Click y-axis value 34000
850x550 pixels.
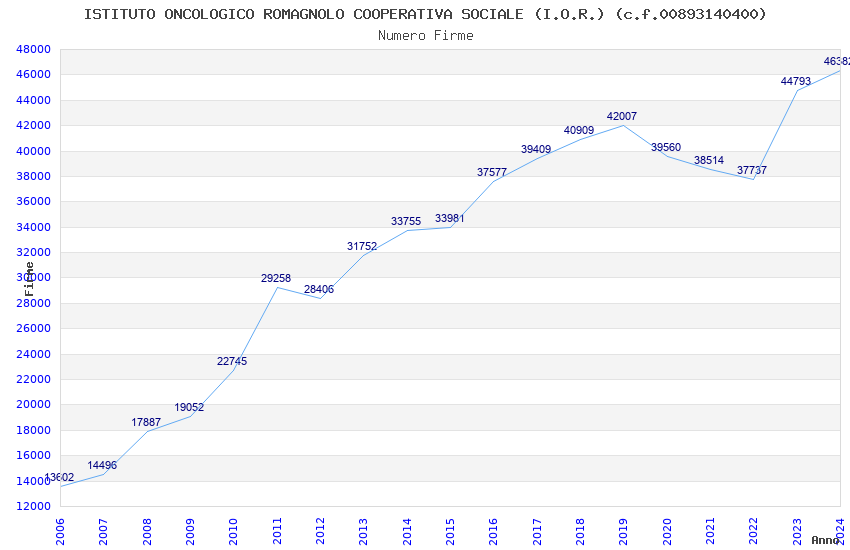tap(34, 227)
